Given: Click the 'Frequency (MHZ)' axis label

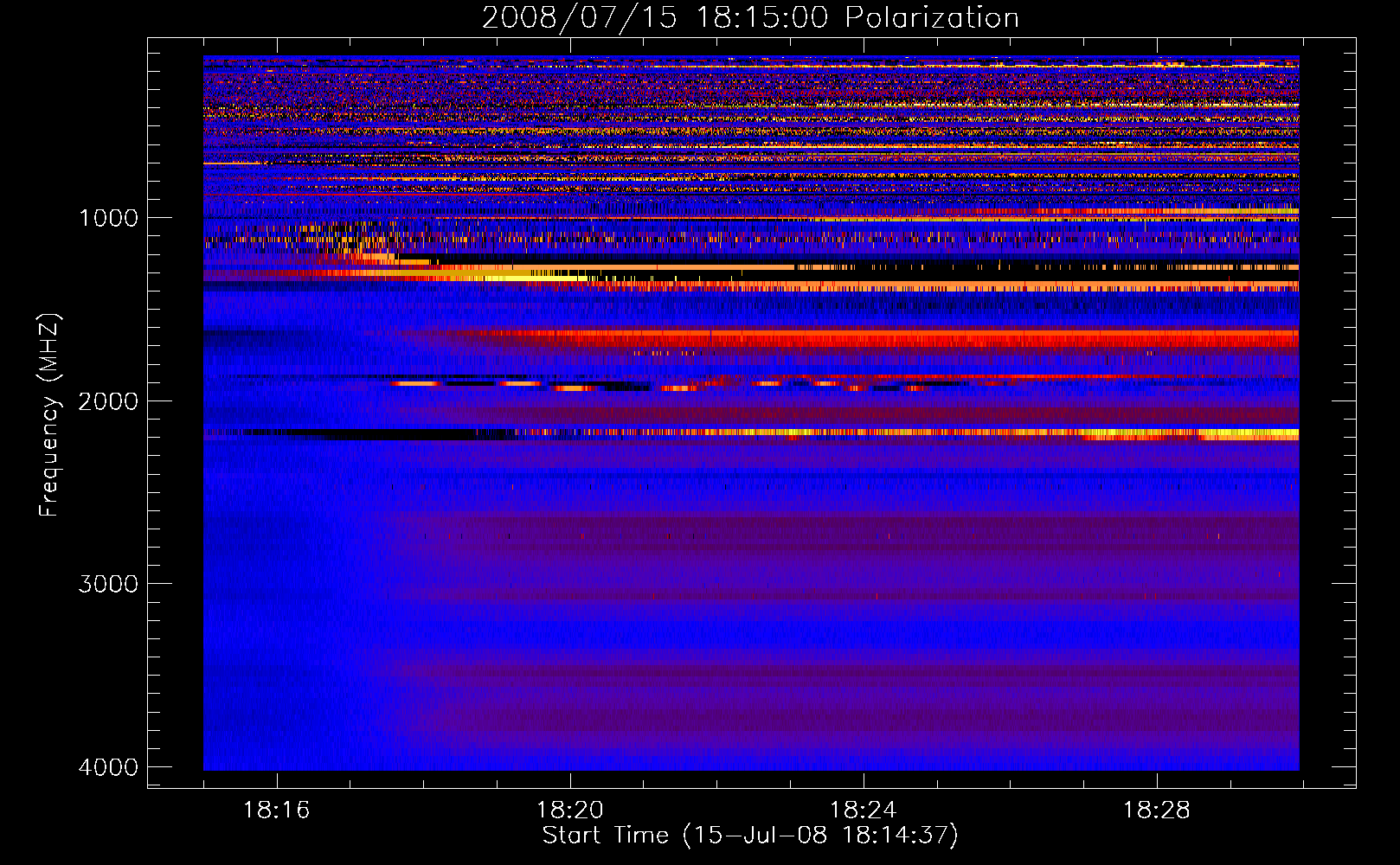Looking at the screenshot, I should click(x=49, y=415).
